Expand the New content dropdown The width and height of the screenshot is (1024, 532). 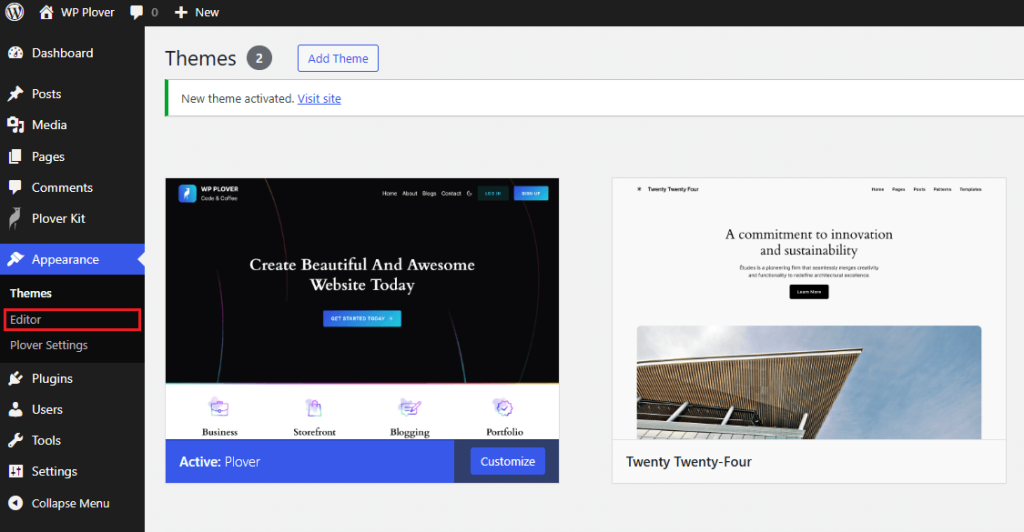[197, 12]
